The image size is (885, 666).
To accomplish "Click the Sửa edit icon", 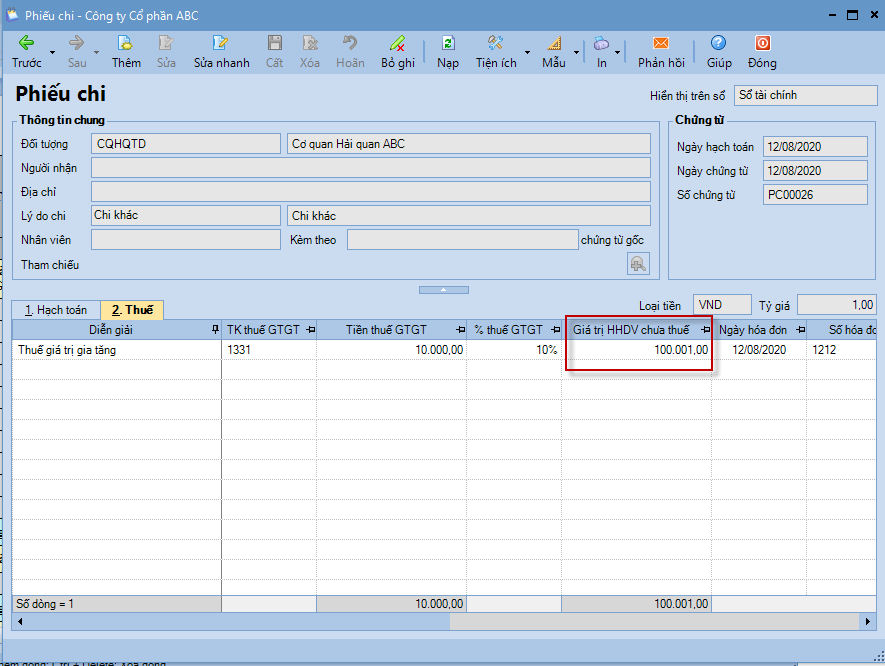I will pos(166,51).
